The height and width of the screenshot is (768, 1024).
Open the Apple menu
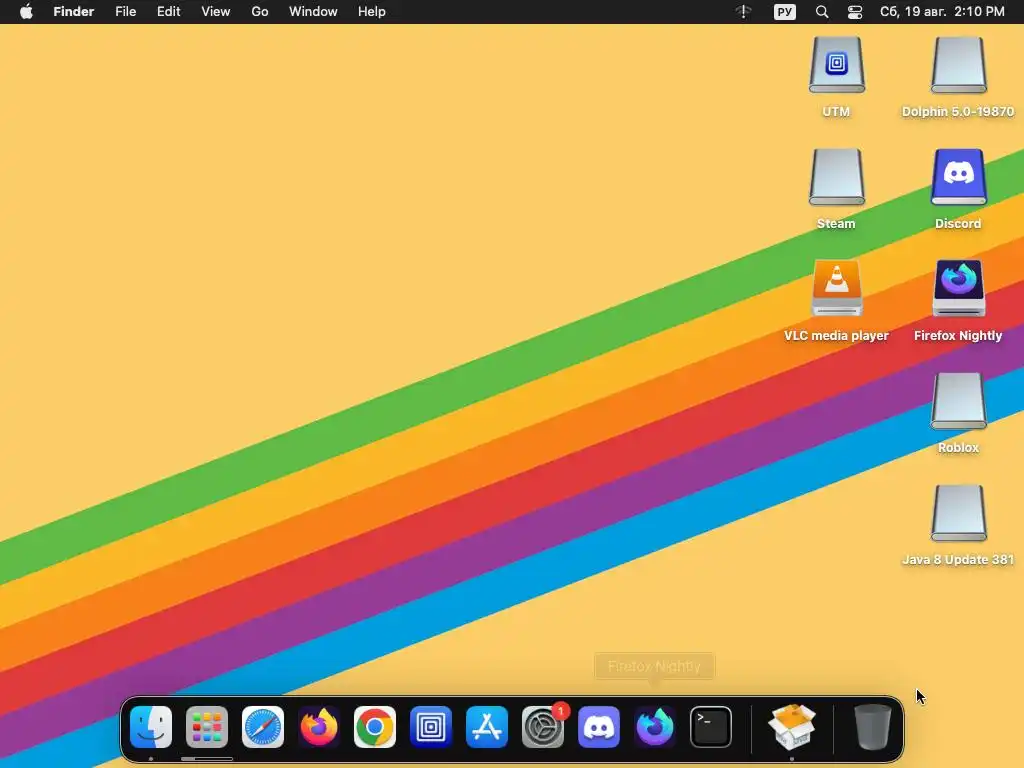26,12
